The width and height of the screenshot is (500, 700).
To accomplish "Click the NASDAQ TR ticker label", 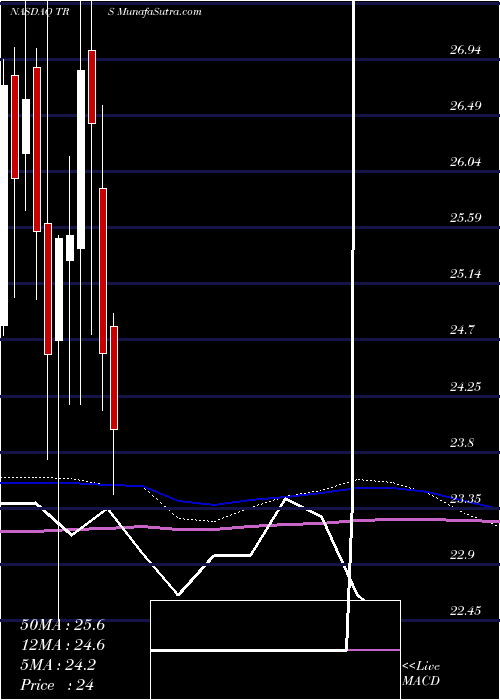I will [38, 12].
